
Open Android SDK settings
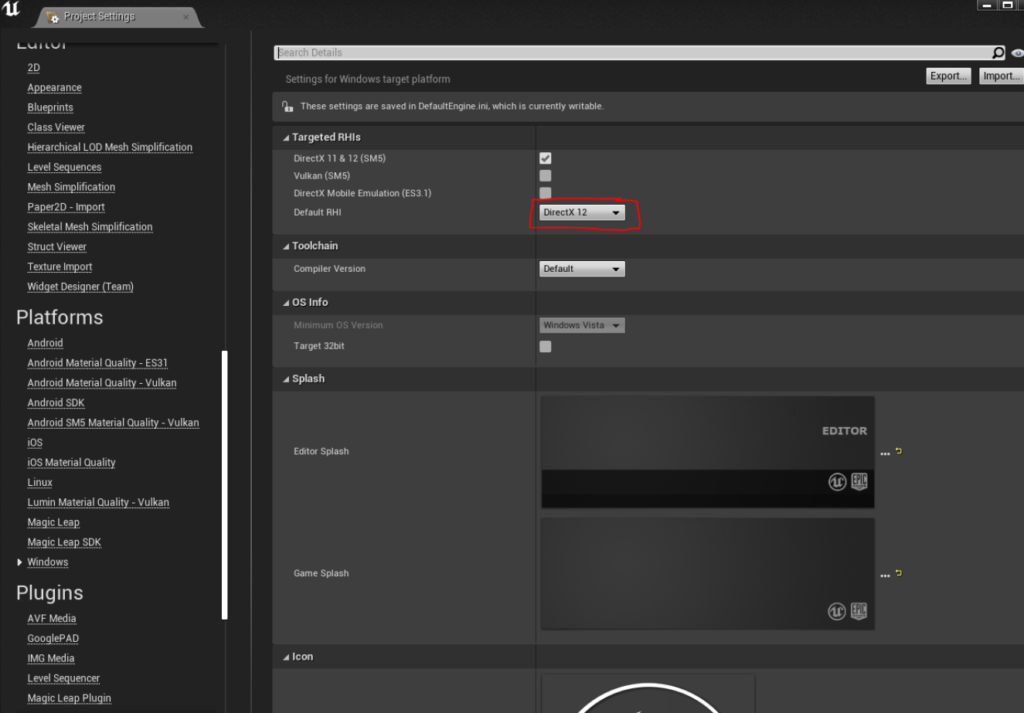coord(56,403)
